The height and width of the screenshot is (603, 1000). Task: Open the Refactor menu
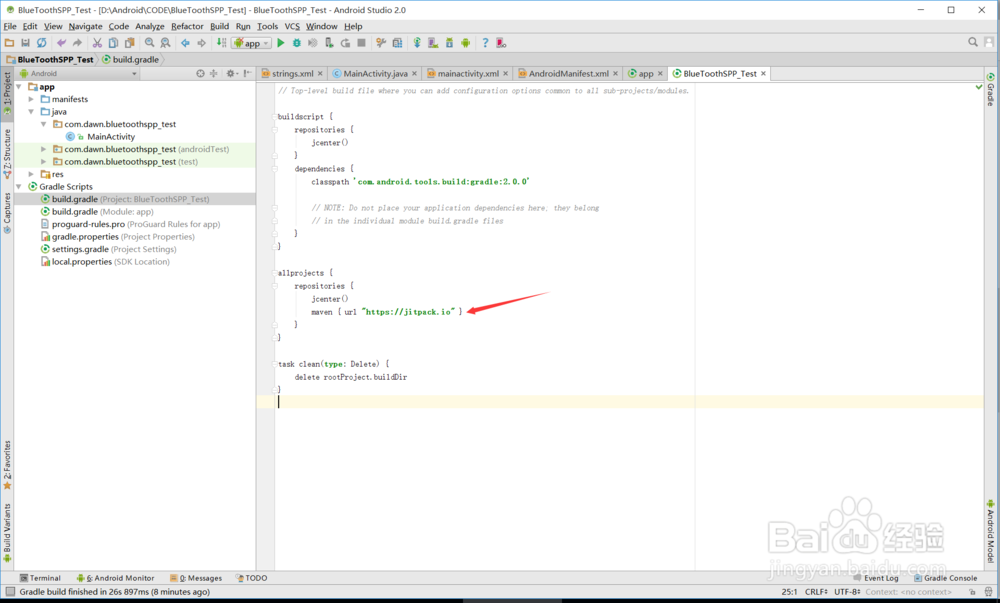[x=187, y=26]
